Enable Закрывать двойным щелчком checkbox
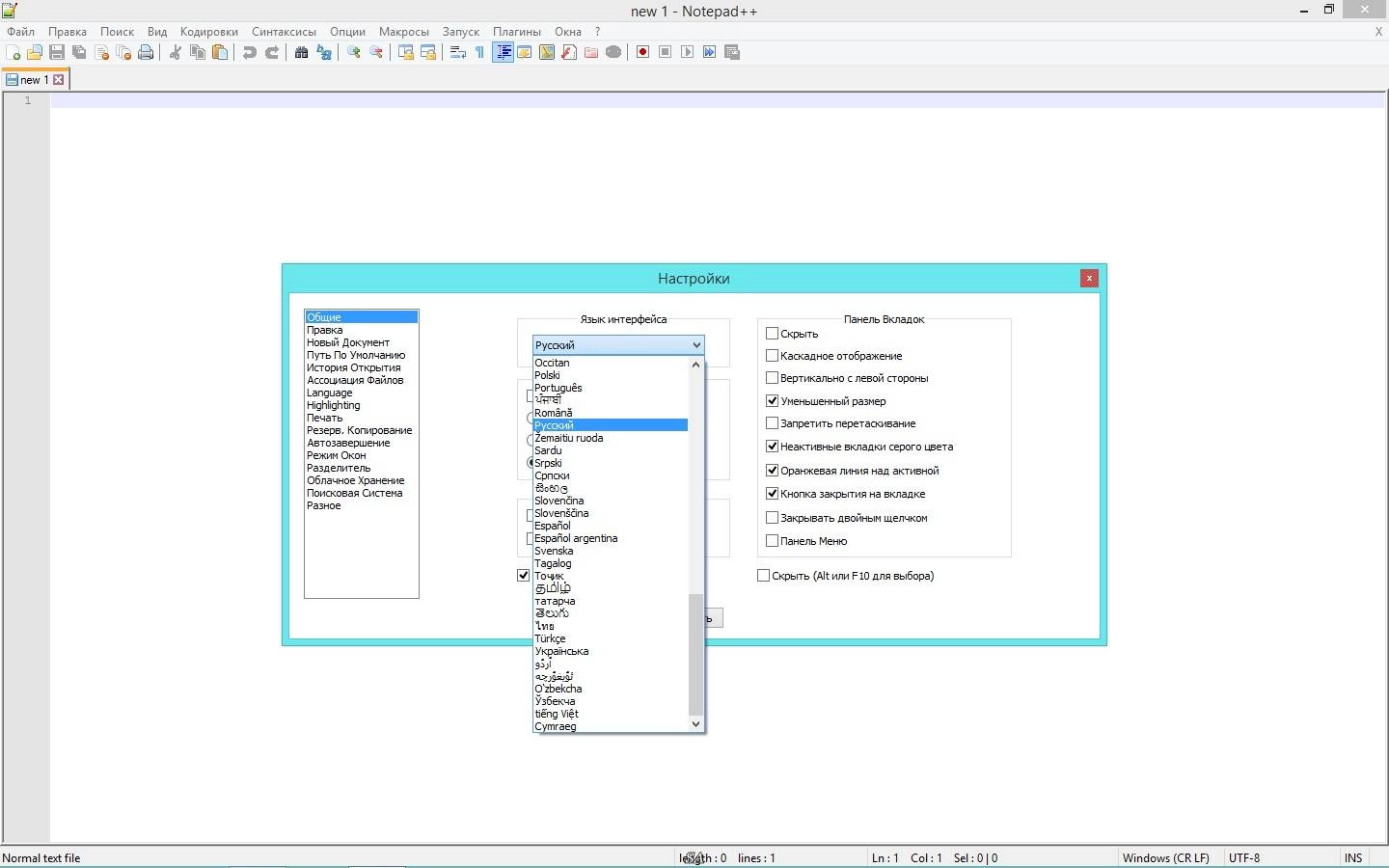The height and width of the screenshot is (868, 1389). pos(772,517)
